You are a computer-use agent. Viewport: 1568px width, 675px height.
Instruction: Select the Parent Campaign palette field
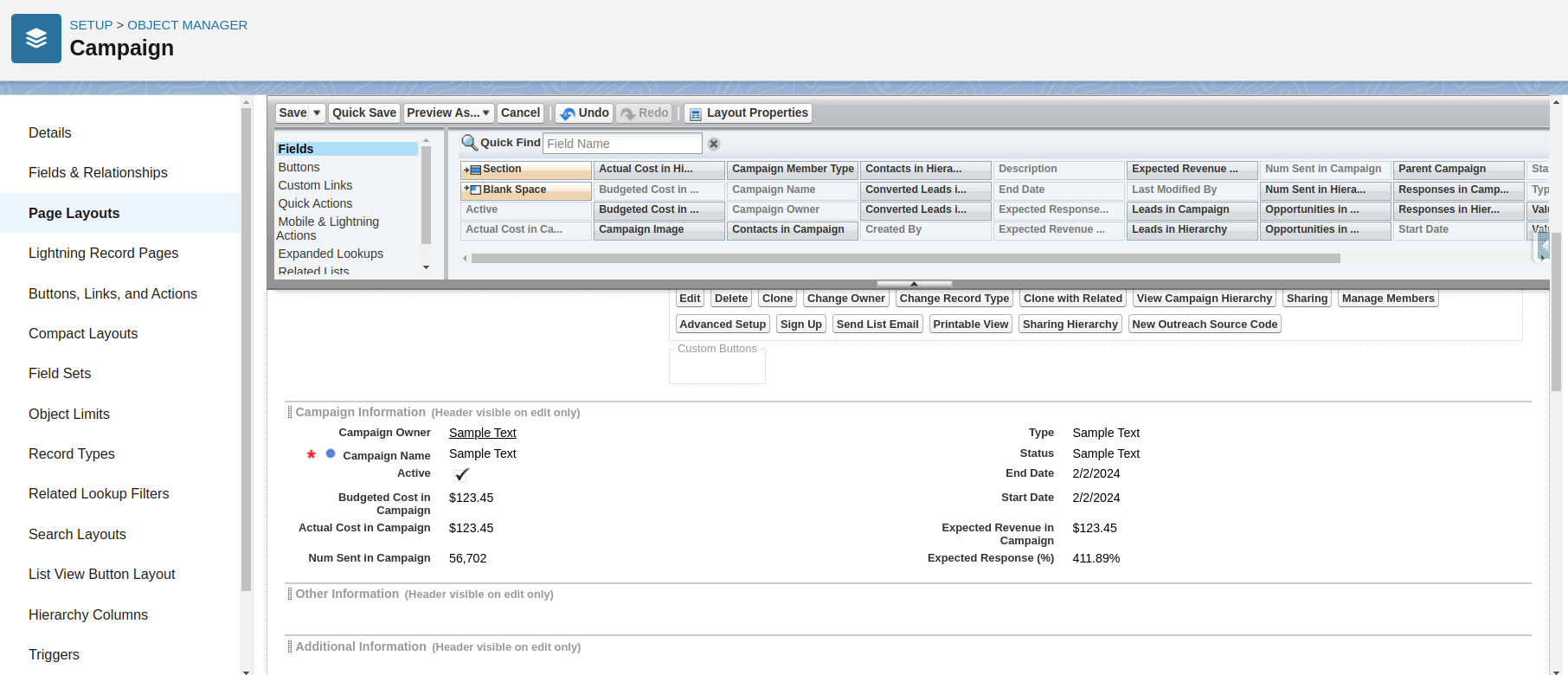click(x=1459, y=170)
